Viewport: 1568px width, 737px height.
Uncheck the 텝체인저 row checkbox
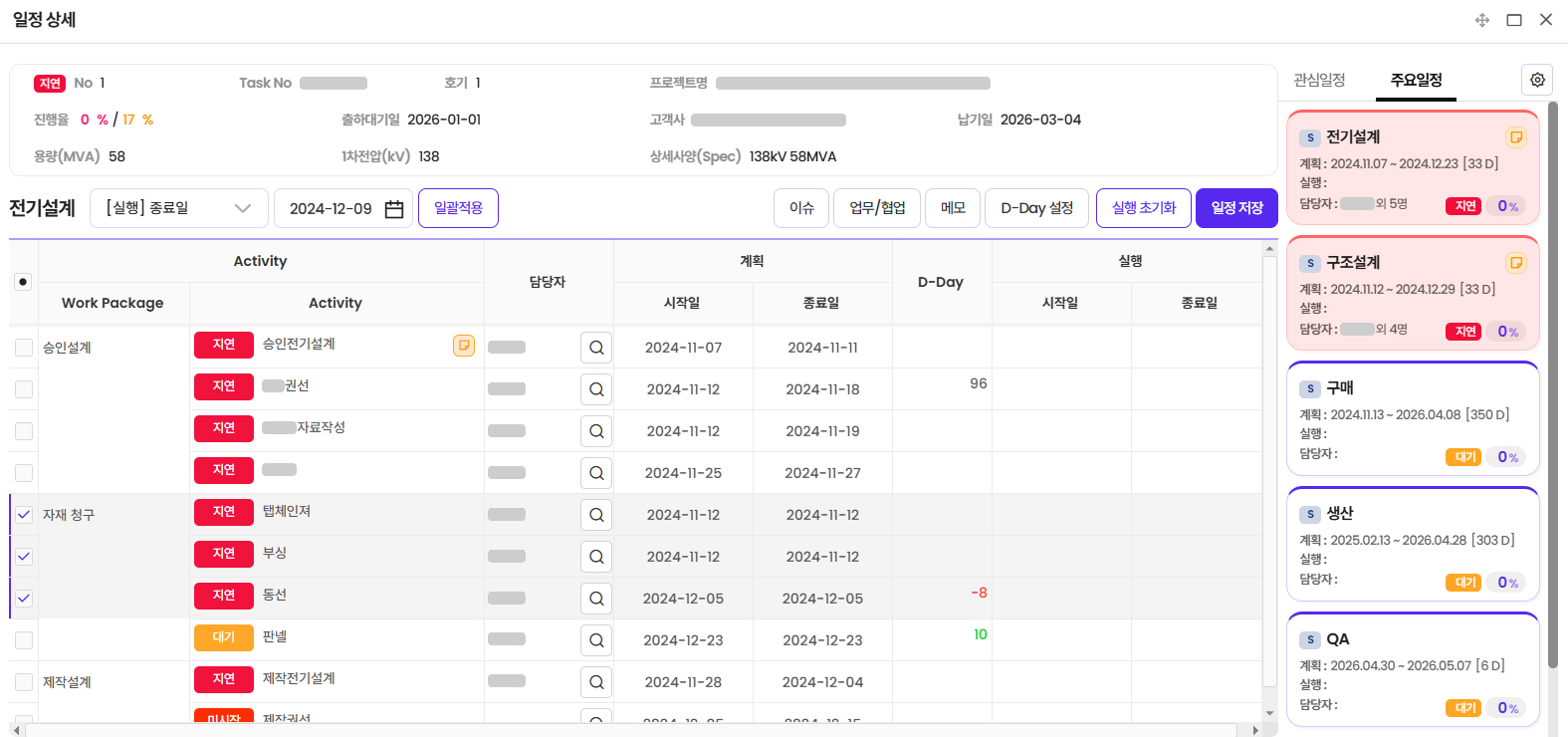(x=24, y=515)
